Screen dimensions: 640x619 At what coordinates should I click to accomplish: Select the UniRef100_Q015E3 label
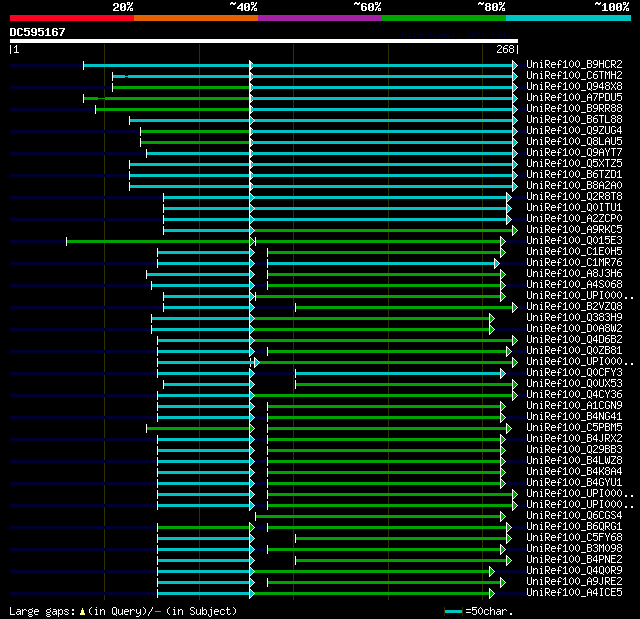click(574, 241)
